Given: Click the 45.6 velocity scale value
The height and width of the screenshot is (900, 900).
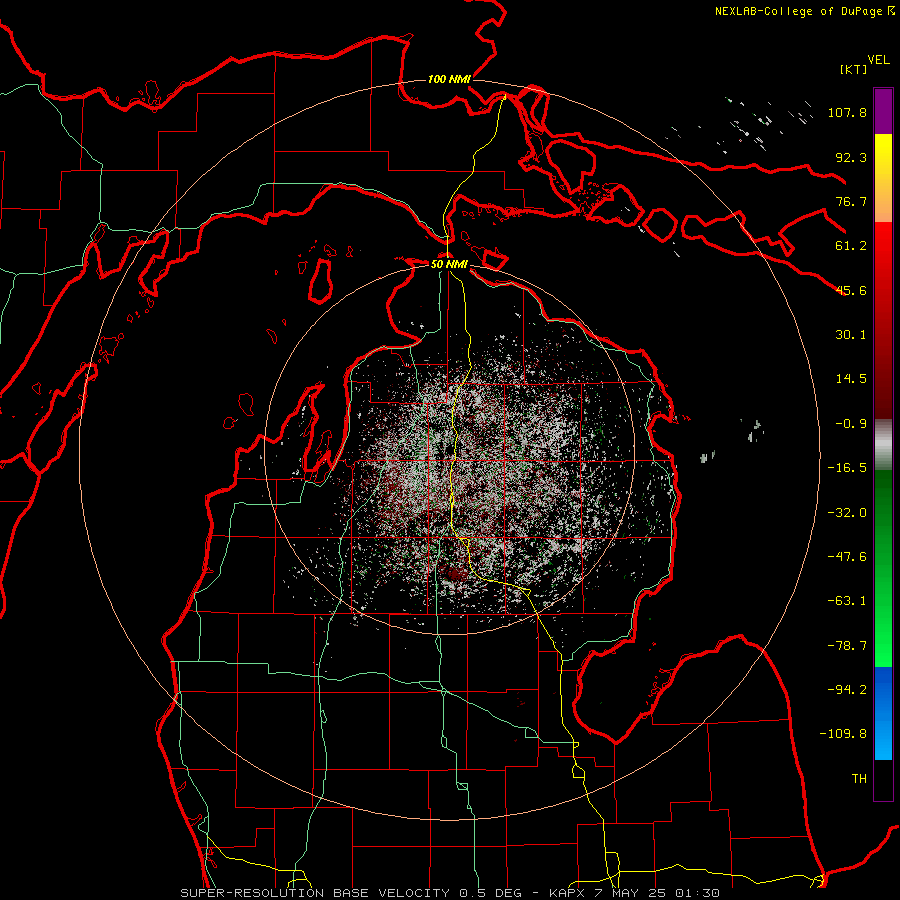Looking at the screenshot, I should pos(851,290).
